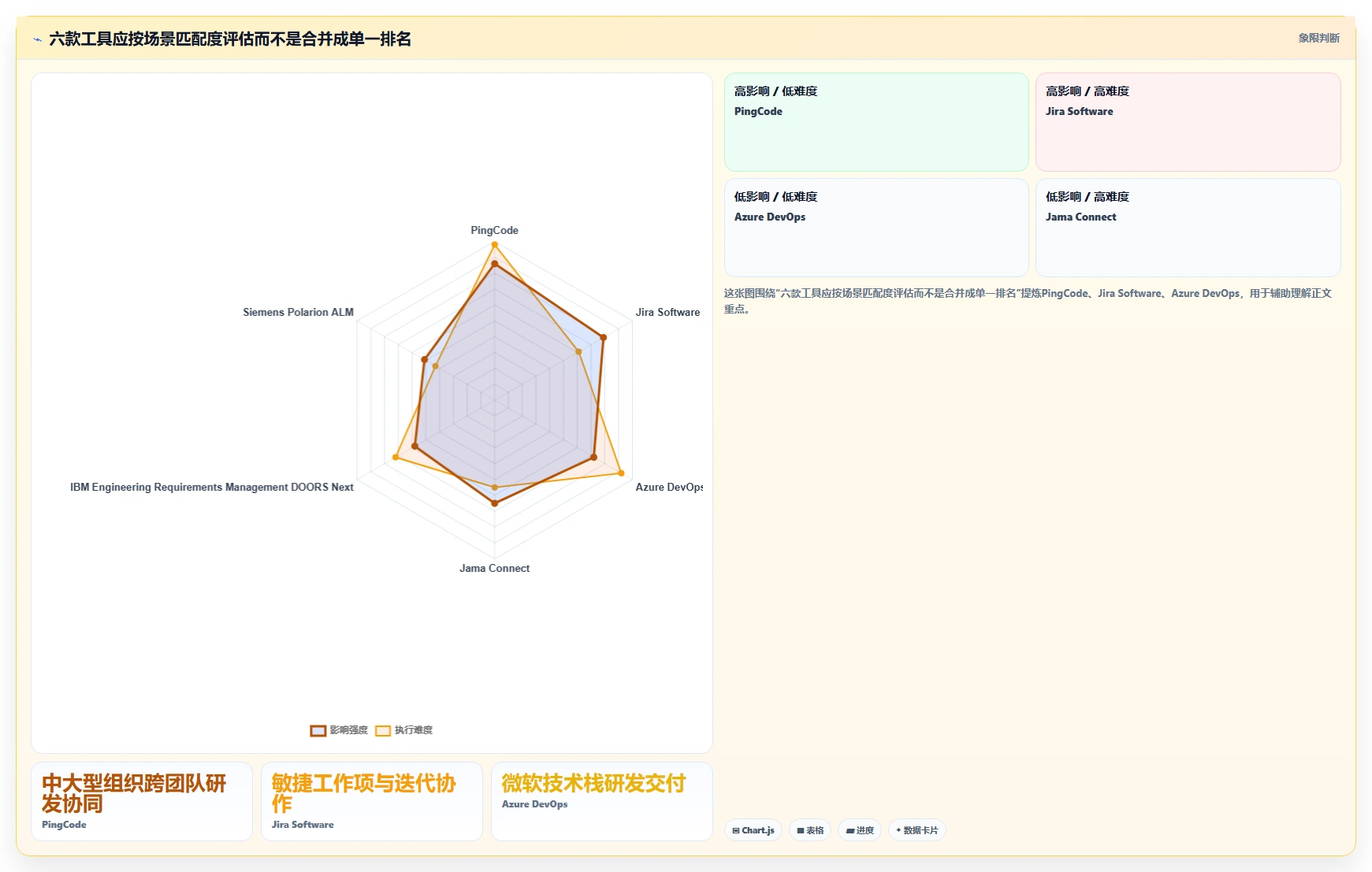Click the orange 执行难度 point on IBM DOORS axis
The image size is (1372, 872).
396,457
